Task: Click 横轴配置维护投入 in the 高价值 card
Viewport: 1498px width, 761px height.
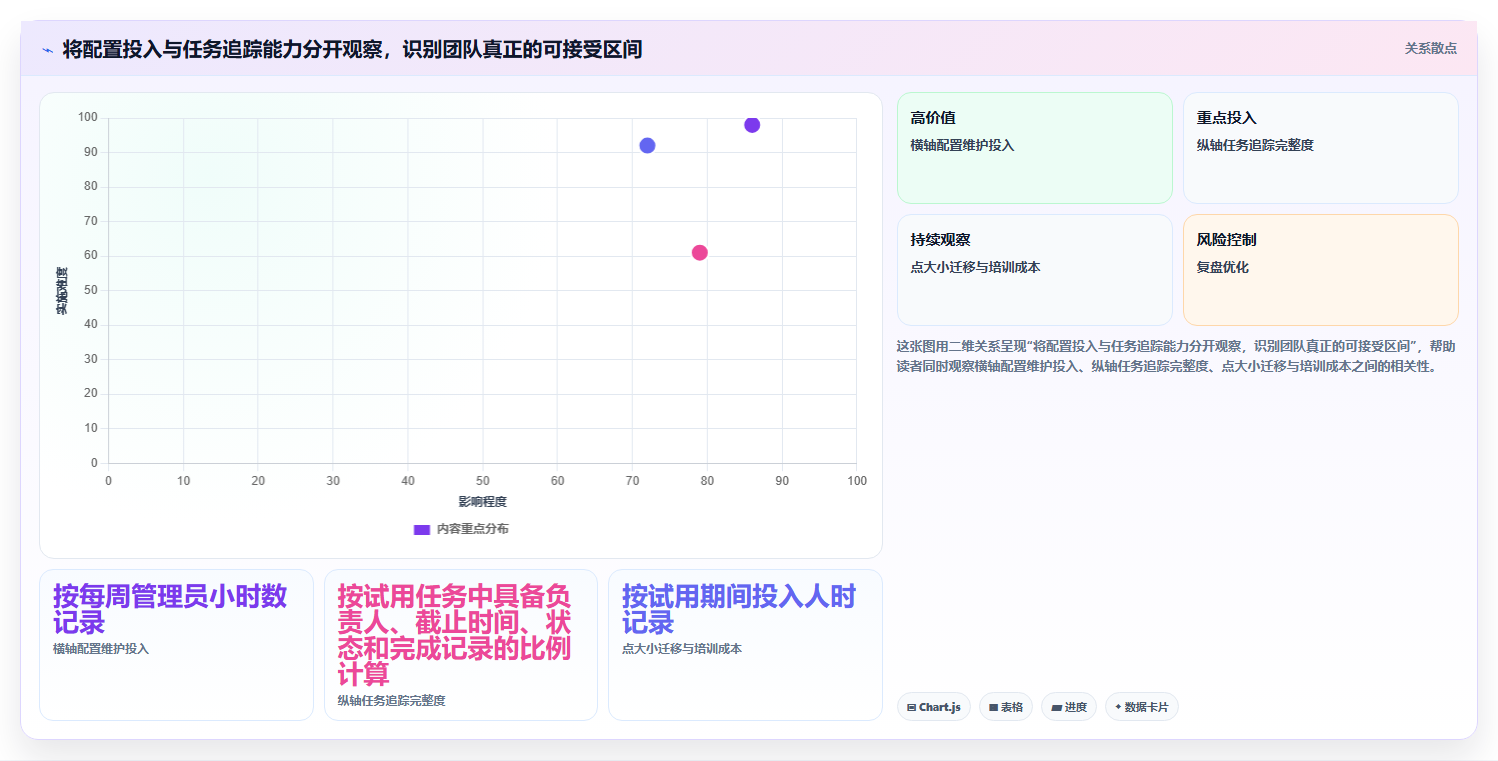Action: pyautogui.click(x=962, y=146)
